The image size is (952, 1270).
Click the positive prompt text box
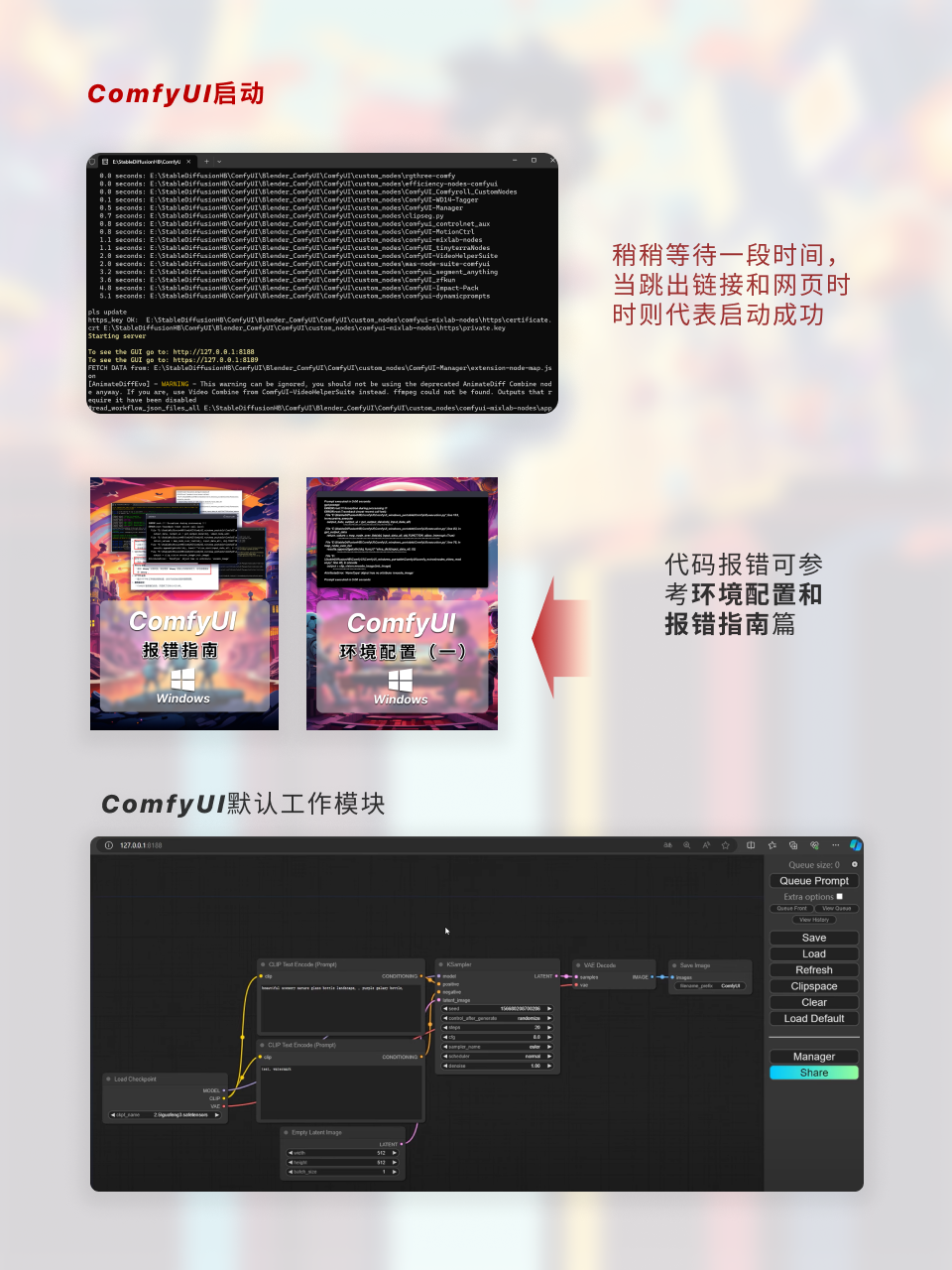click(340, 1008)
